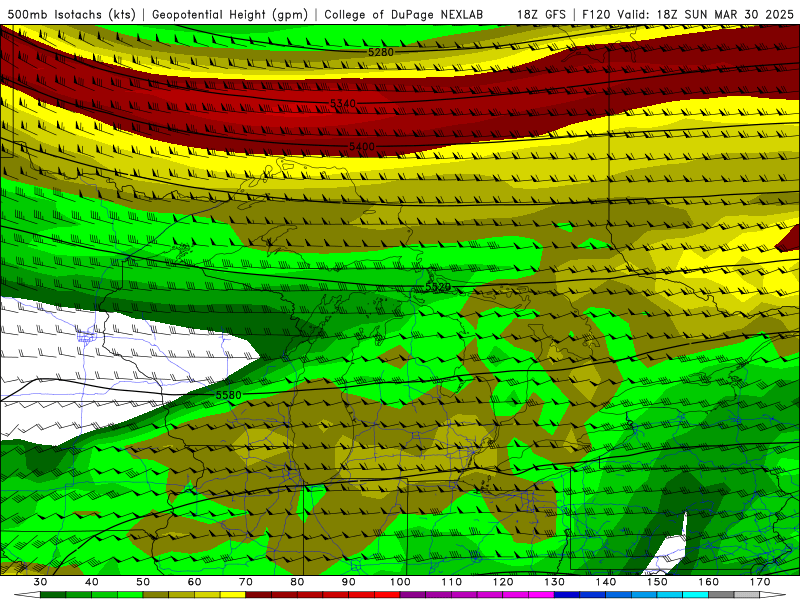Click the 5400 height contour label
The height and width of the screenshot is (600, 800).
tap(362, 147)
